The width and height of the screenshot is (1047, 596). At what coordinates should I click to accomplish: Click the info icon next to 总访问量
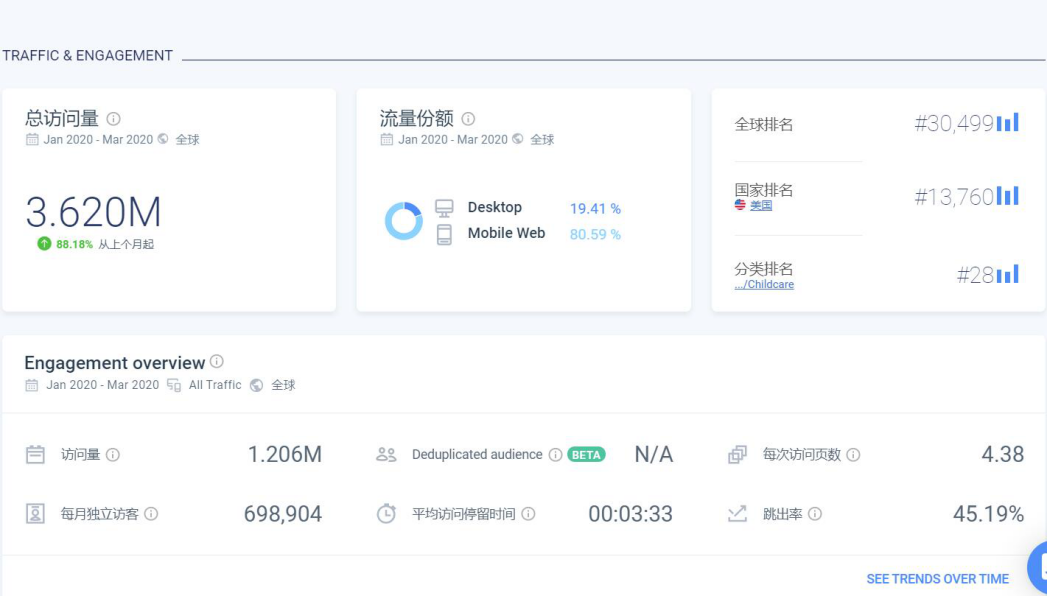(113, 117)
